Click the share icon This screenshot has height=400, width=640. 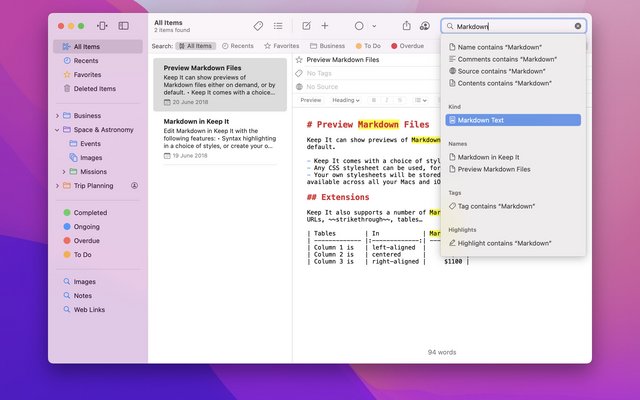tap(406, 26)
